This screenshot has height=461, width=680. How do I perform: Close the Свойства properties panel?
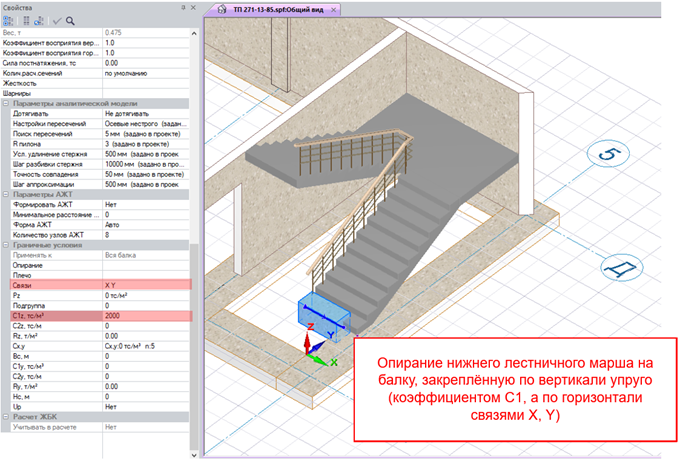[x=193, y=7]
